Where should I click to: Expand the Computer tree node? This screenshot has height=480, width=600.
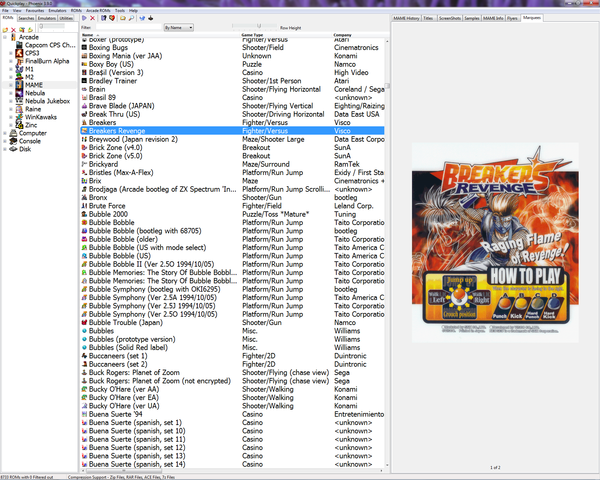[x=5, y=133]
